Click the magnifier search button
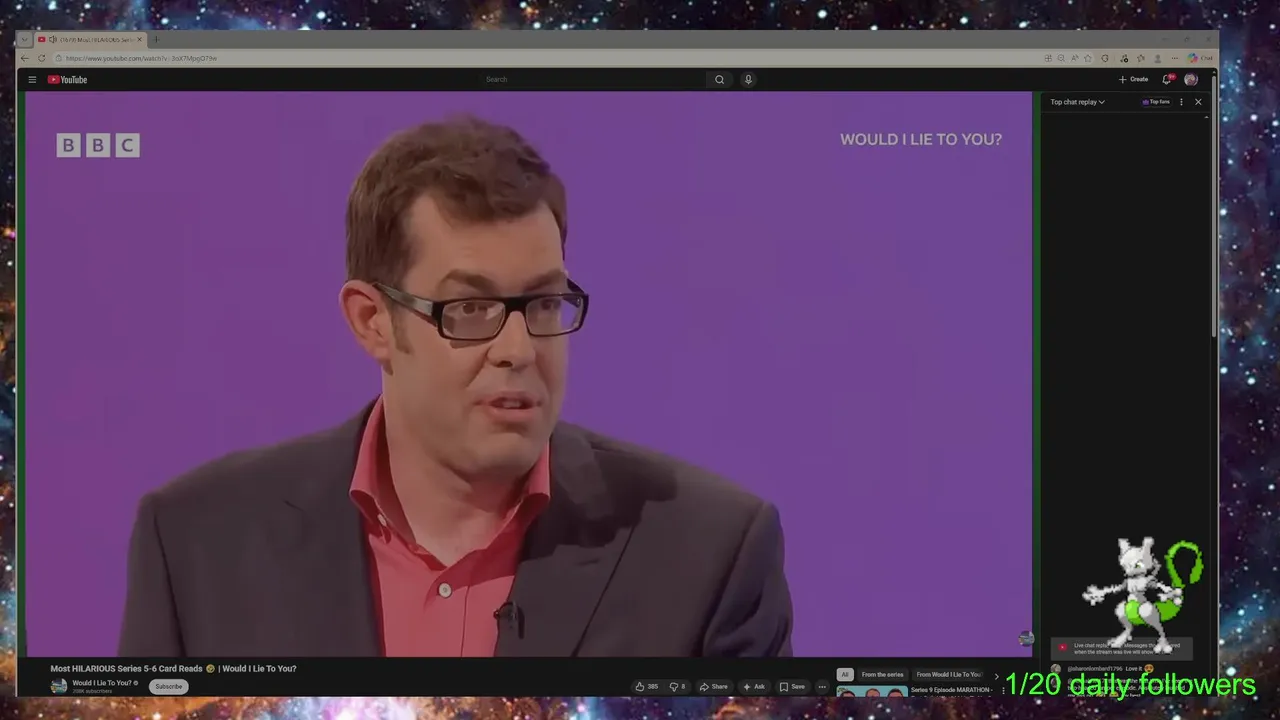The image size is (1280, 720). pos(719,79)
